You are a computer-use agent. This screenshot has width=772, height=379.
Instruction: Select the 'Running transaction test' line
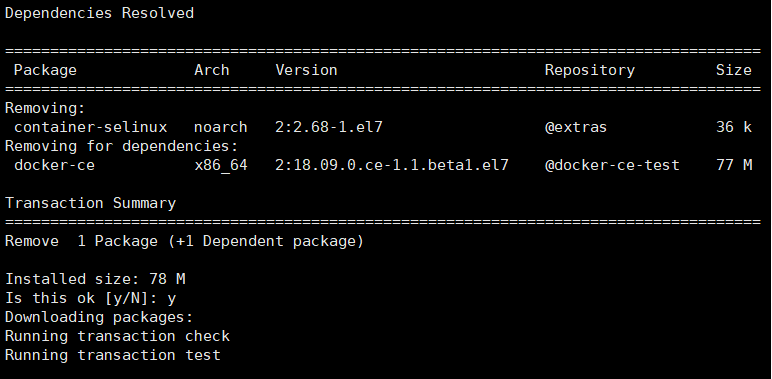click(113, 355)
